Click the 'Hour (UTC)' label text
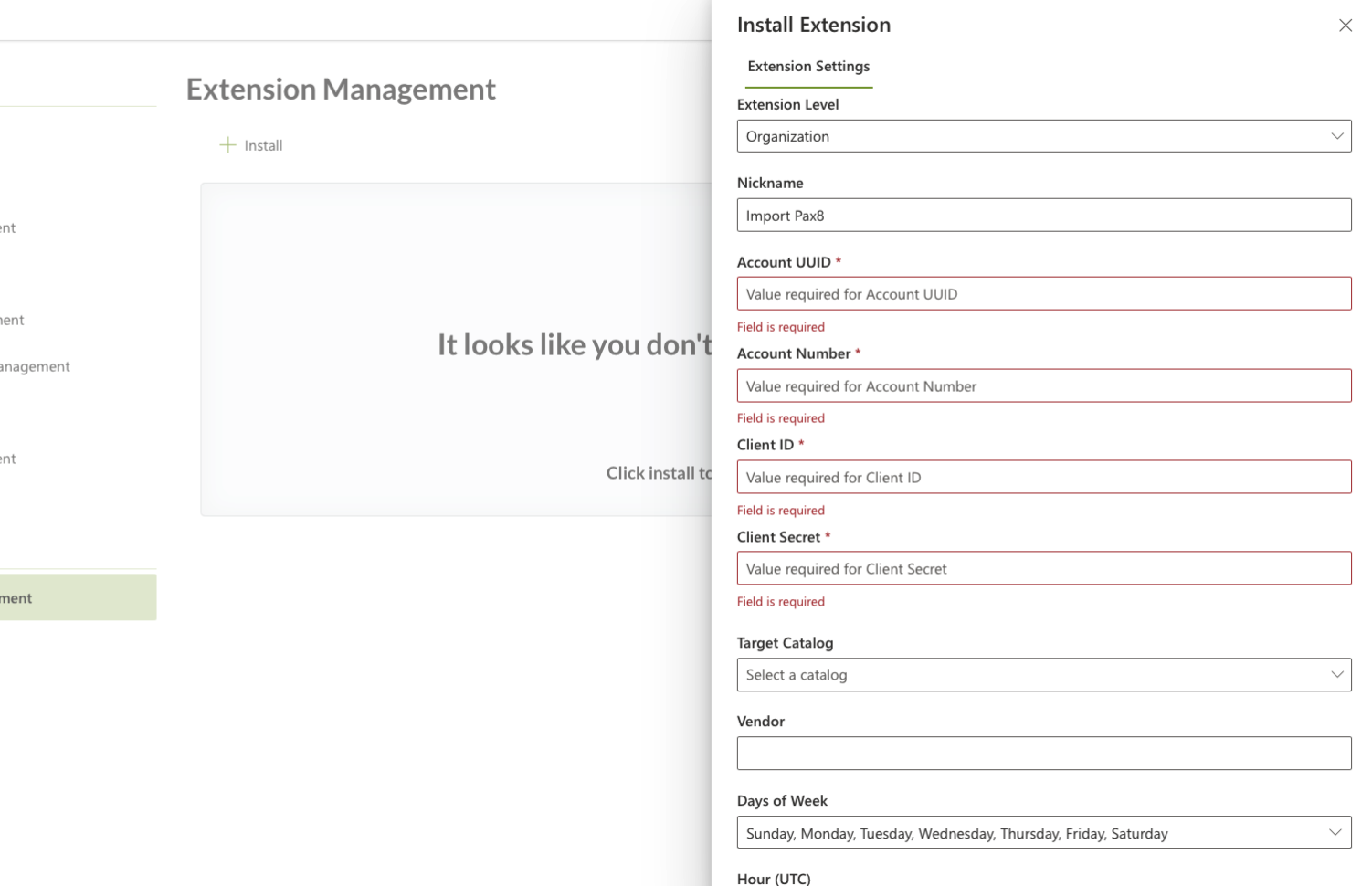1372x886 pixels. (x=774, y=879)
